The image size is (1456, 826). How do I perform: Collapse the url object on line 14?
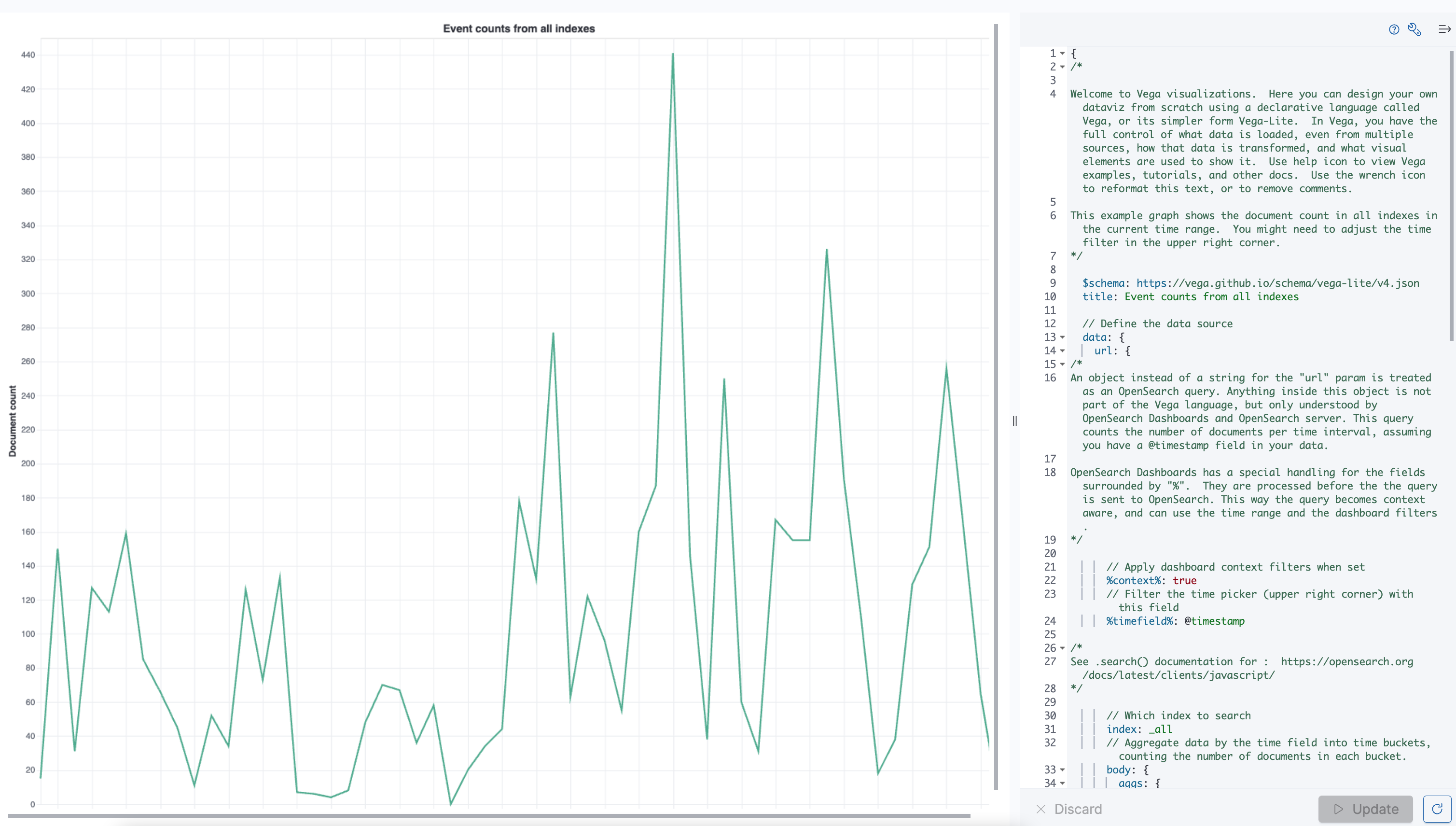[1062, 350]
